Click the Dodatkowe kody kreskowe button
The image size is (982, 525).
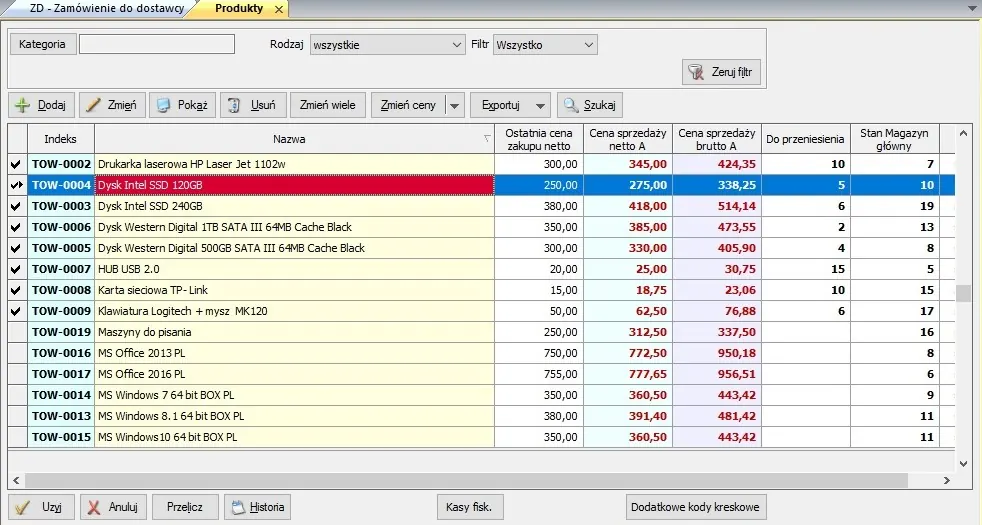click(x=695, y=507)
